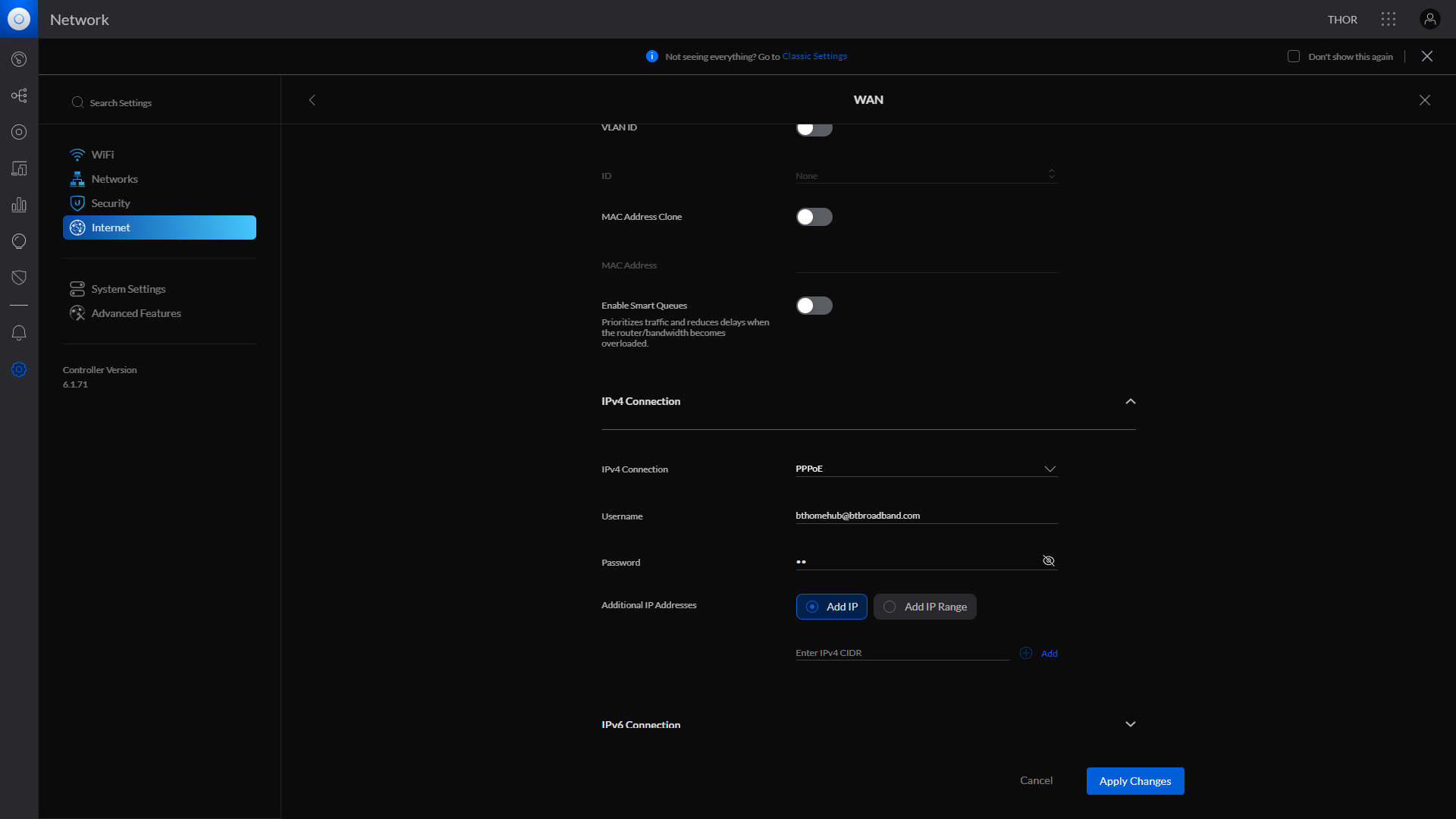The image size is (1456, 819).
Task: Open Notifications bell icon
Action: [x=19, y=333]
